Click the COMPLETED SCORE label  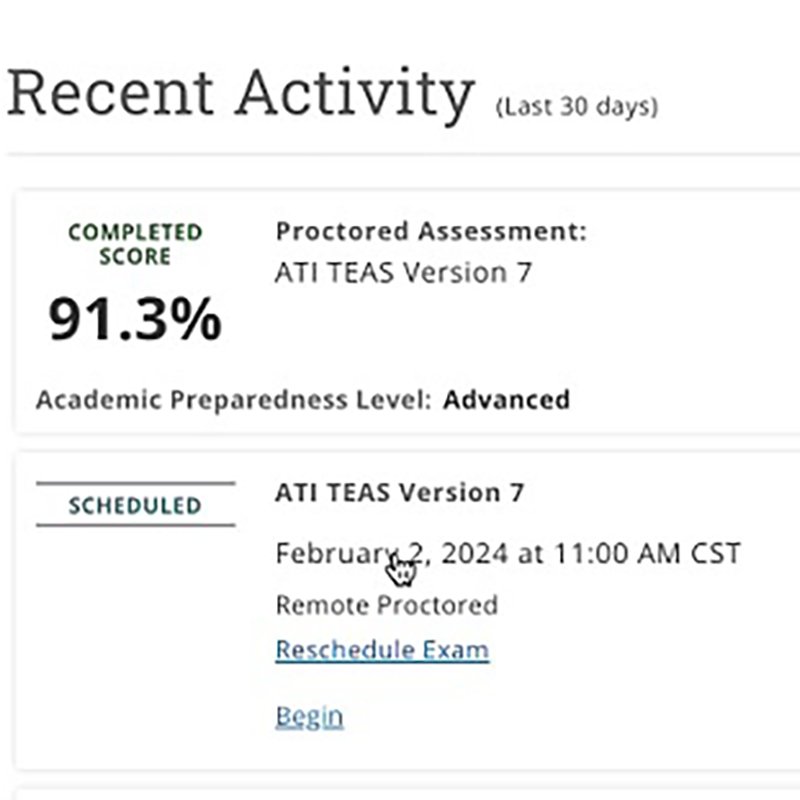pos(135,244)
